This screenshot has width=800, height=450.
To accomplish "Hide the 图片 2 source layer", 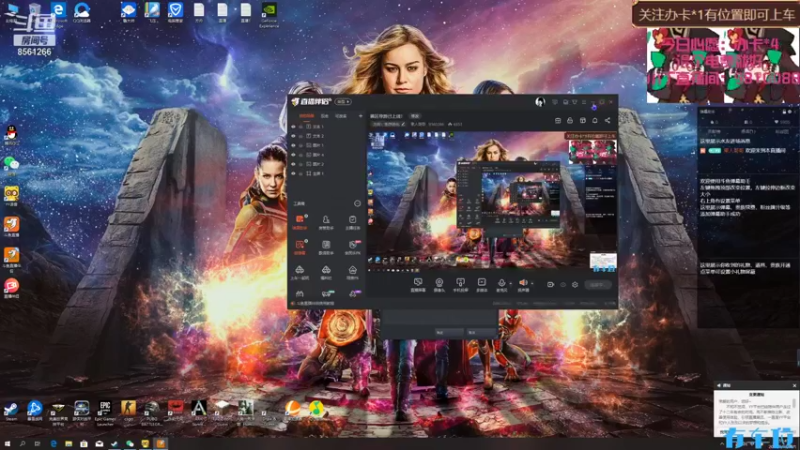I will [x=293, y=164].
